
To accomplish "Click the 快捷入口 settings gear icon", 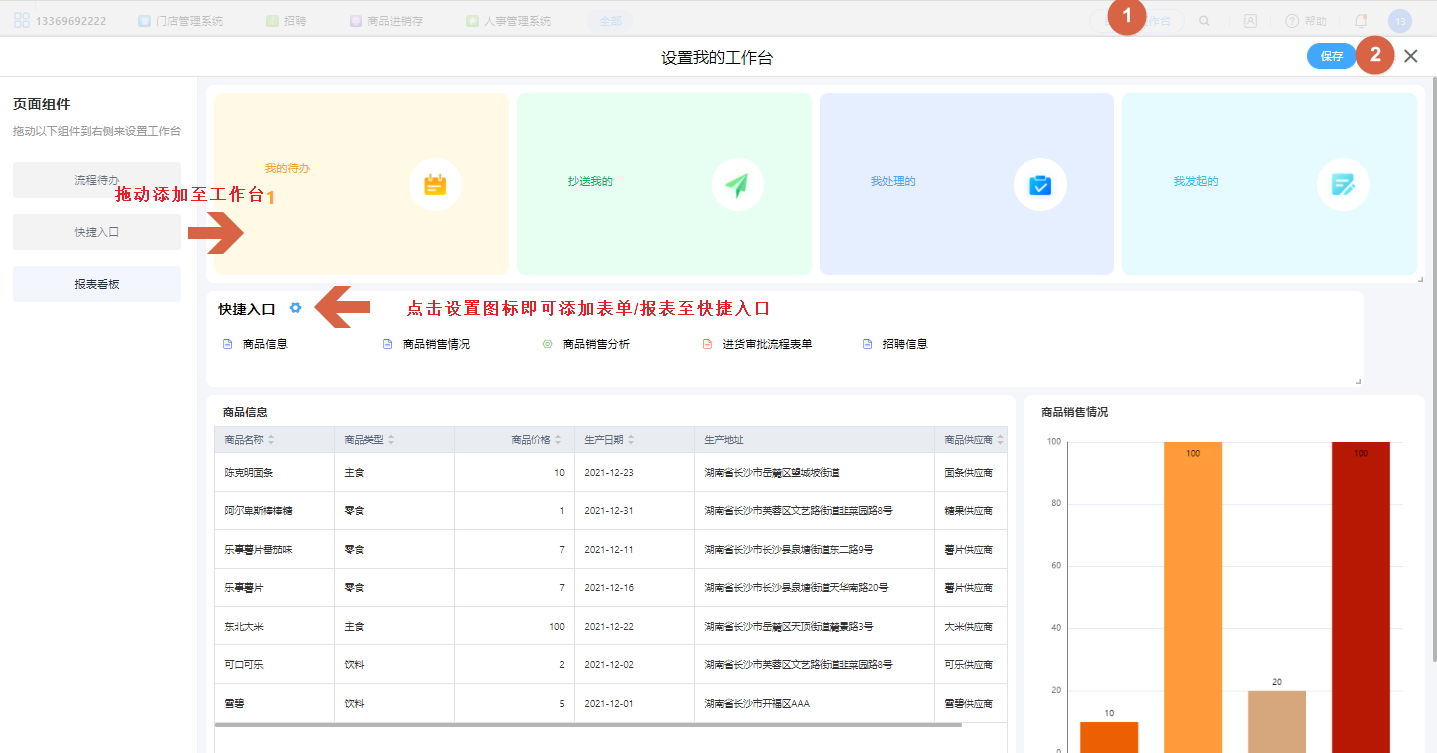I will click(x=295, y=308).
